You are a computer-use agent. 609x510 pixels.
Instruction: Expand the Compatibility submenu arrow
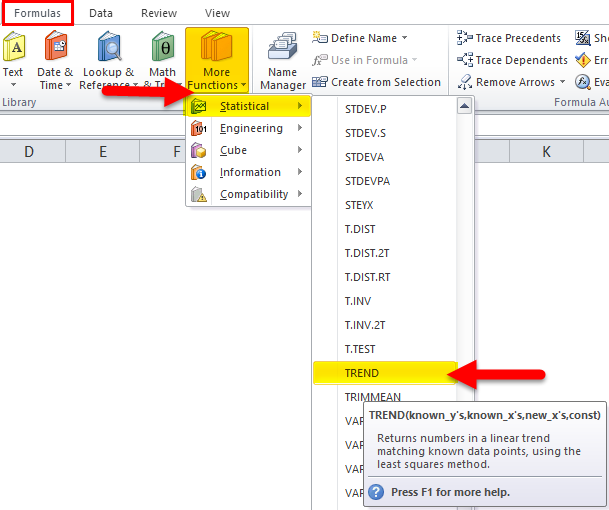pyautogui.click(x=300, y=194)
